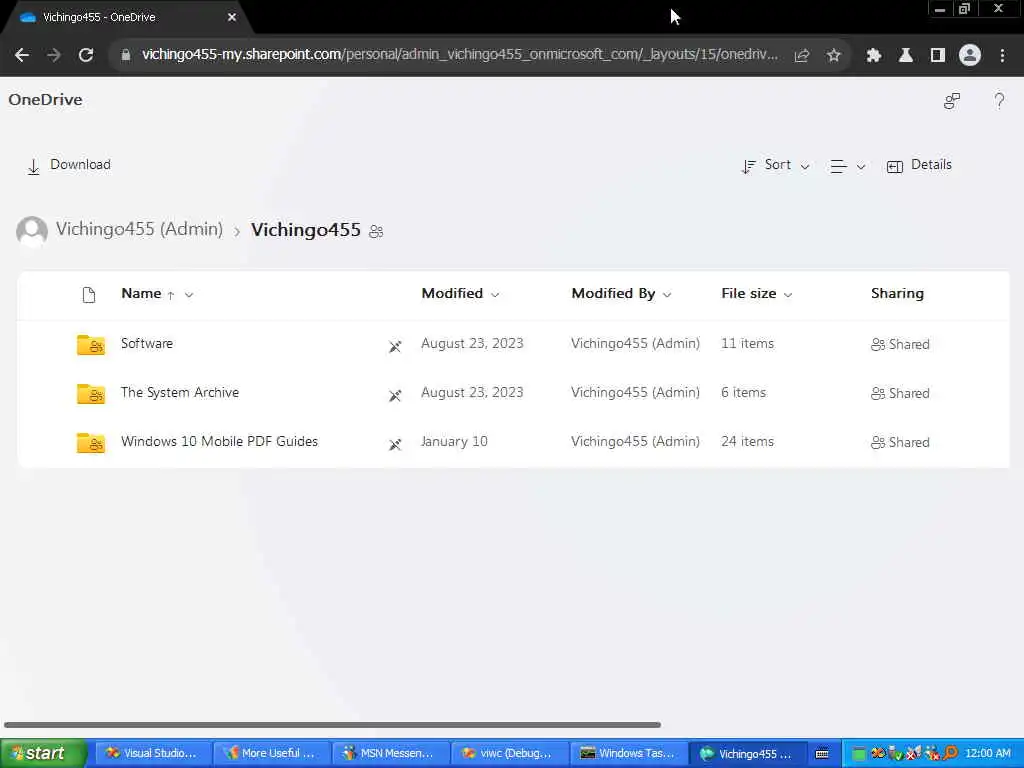Click the OneDrive title text
Screen dimensions: 1024x768
(46, 100)
